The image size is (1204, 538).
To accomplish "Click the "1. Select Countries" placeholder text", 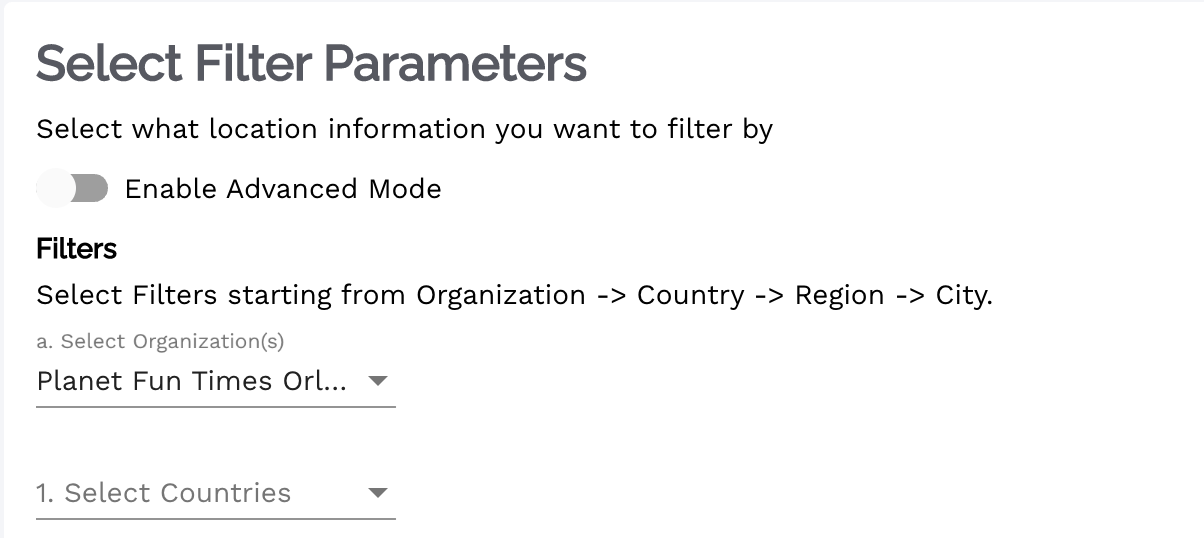I will click(x=163, y=493).
